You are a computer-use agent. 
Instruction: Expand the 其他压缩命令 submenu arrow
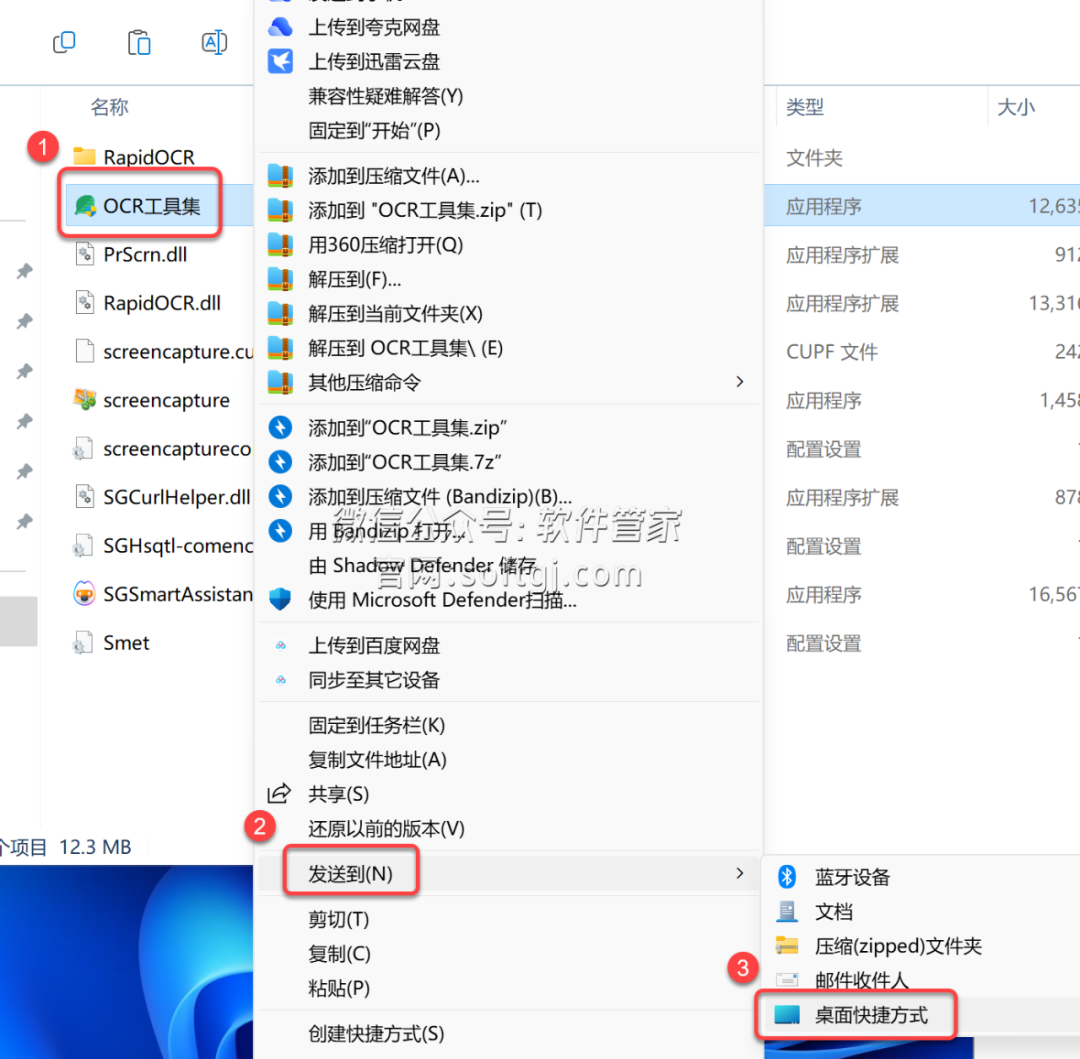[740, 381]
